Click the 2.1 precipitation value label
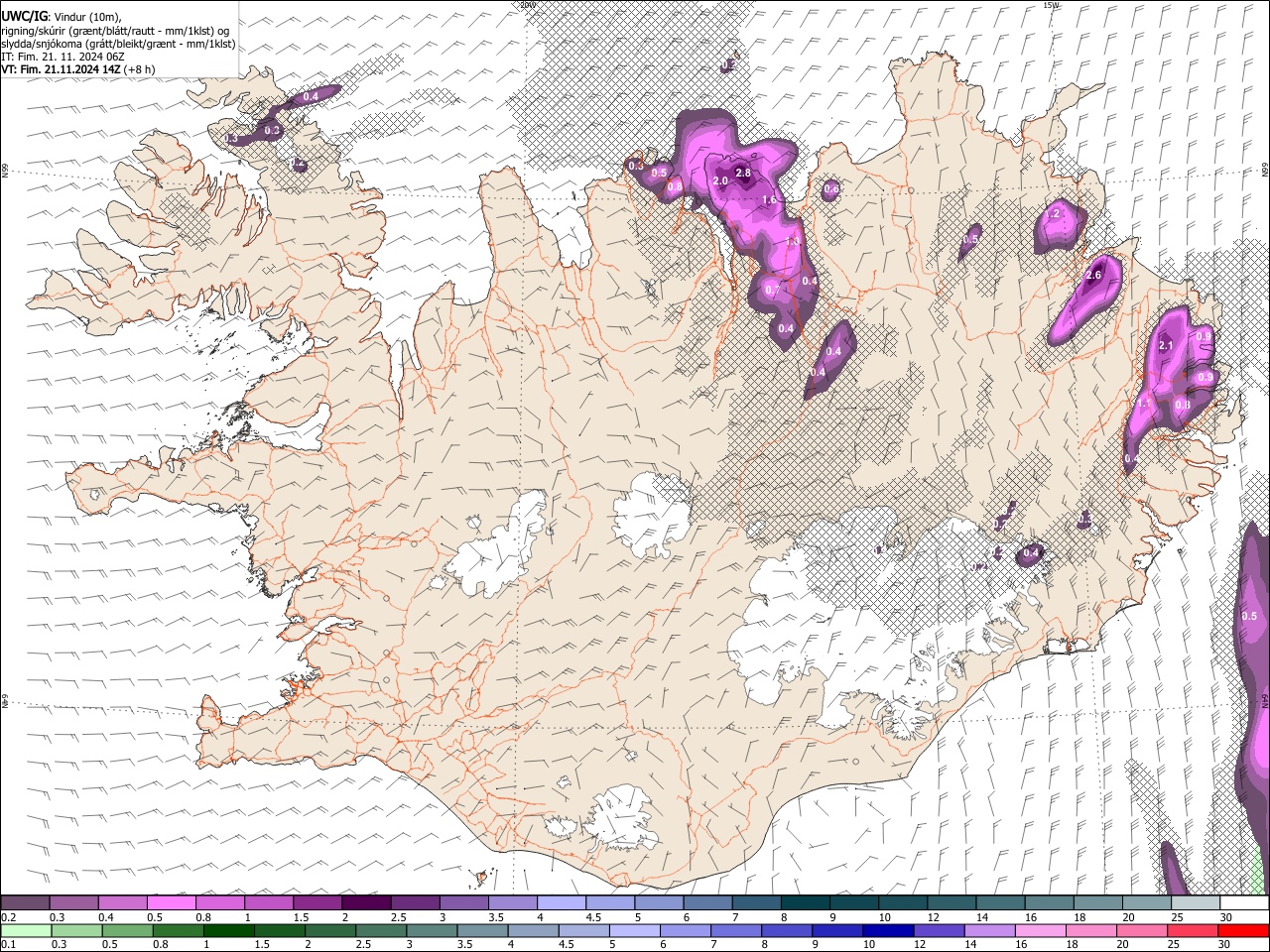The height and width of the screenshot is (952, 1270). click(x=1166, y=345)
